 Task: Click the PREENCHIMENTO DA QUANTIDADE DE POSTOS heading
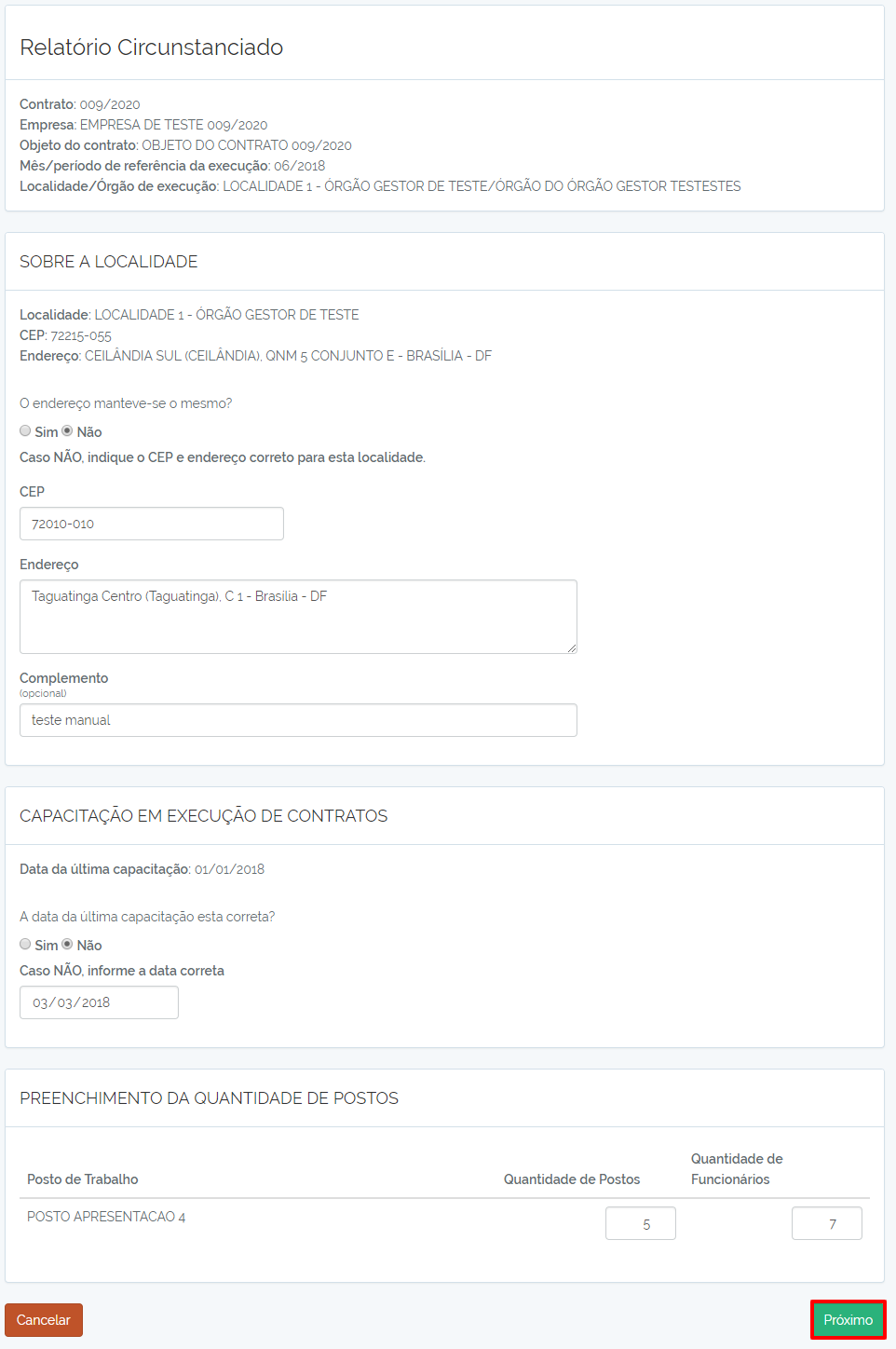(x=209, y=1098)
